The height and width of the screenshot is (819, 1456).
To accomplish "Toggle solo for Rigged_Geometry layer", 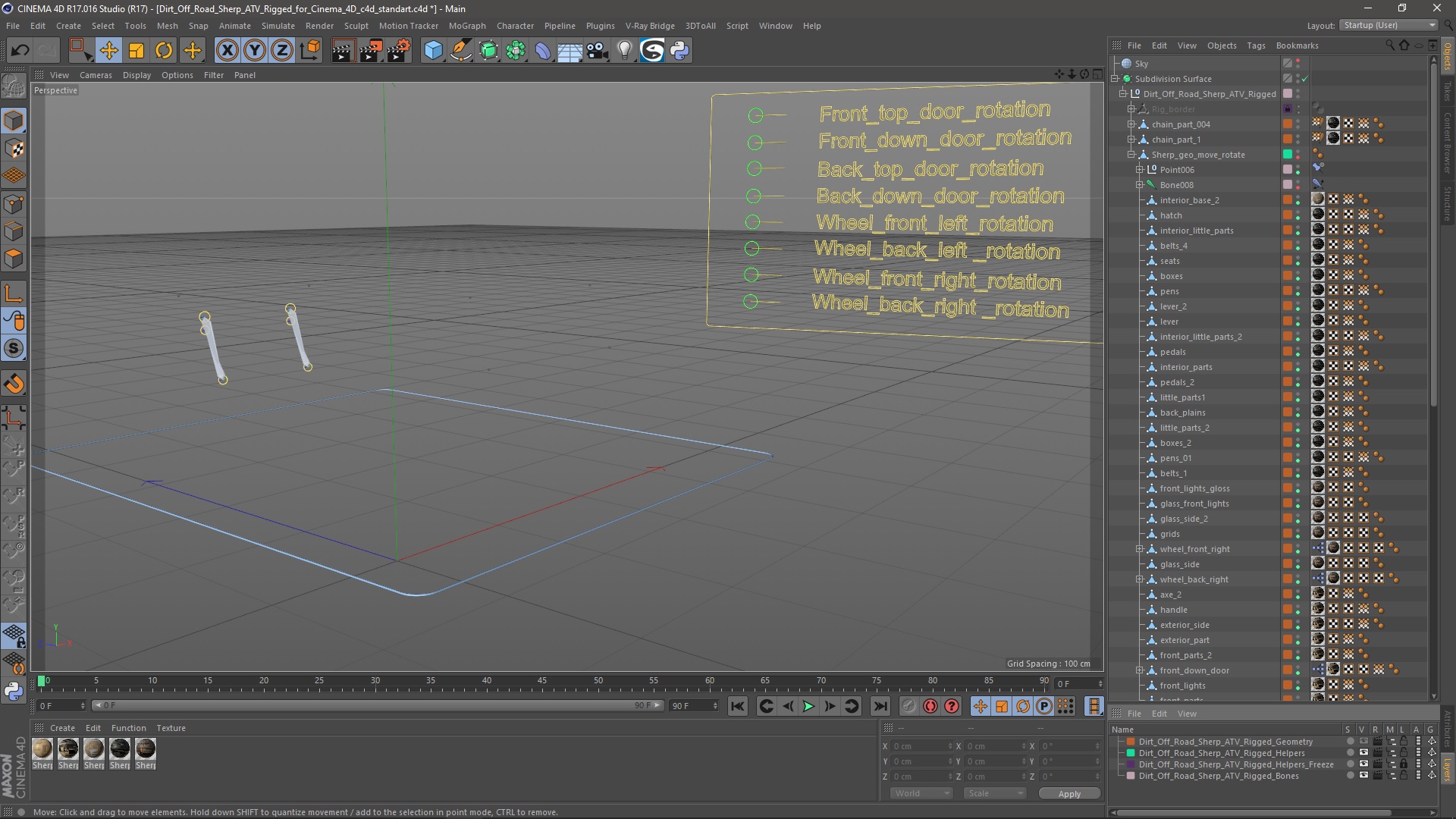I will (1350, 742).
